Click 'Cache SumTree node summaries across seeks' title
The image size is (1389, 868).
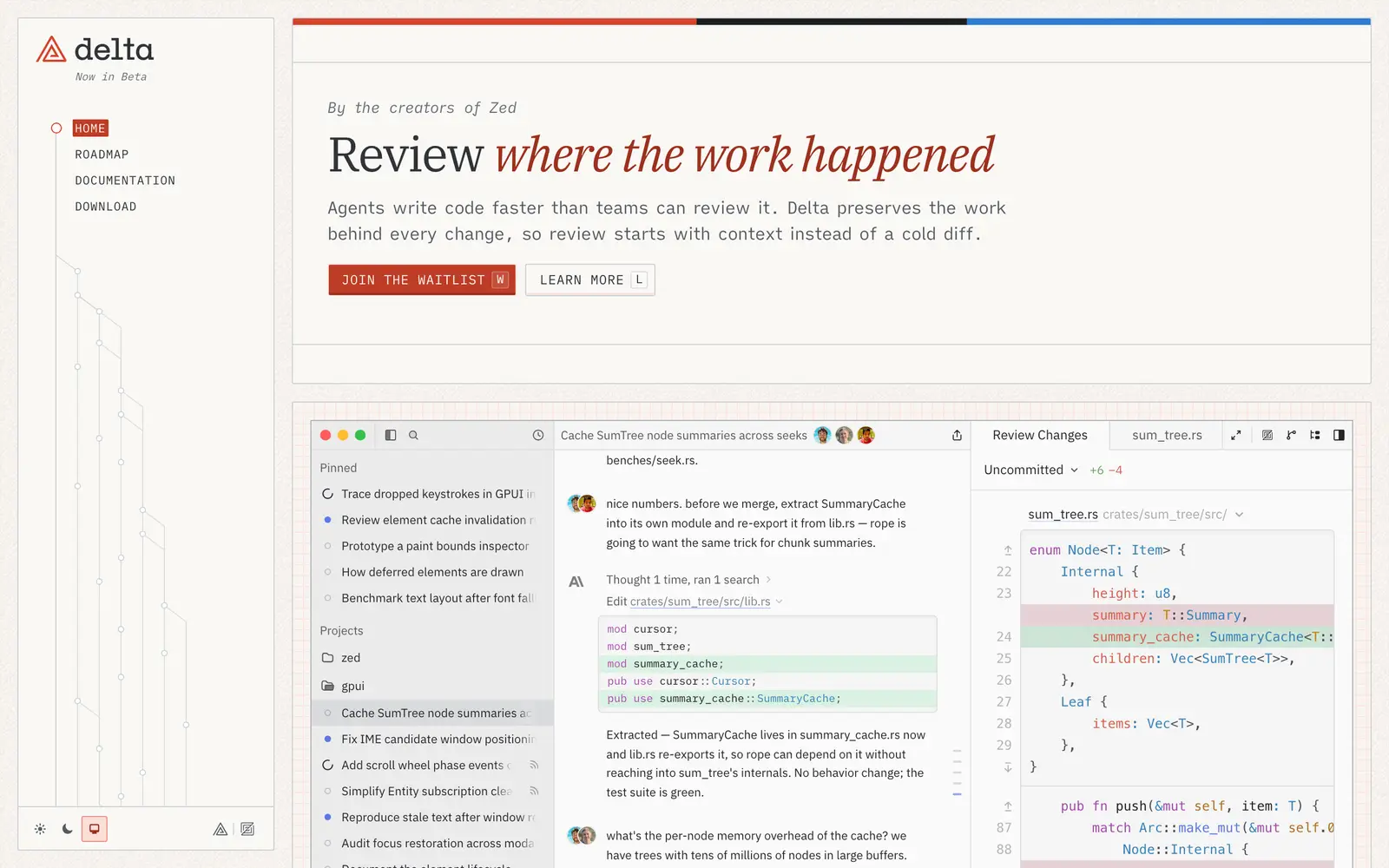(683, 435)
